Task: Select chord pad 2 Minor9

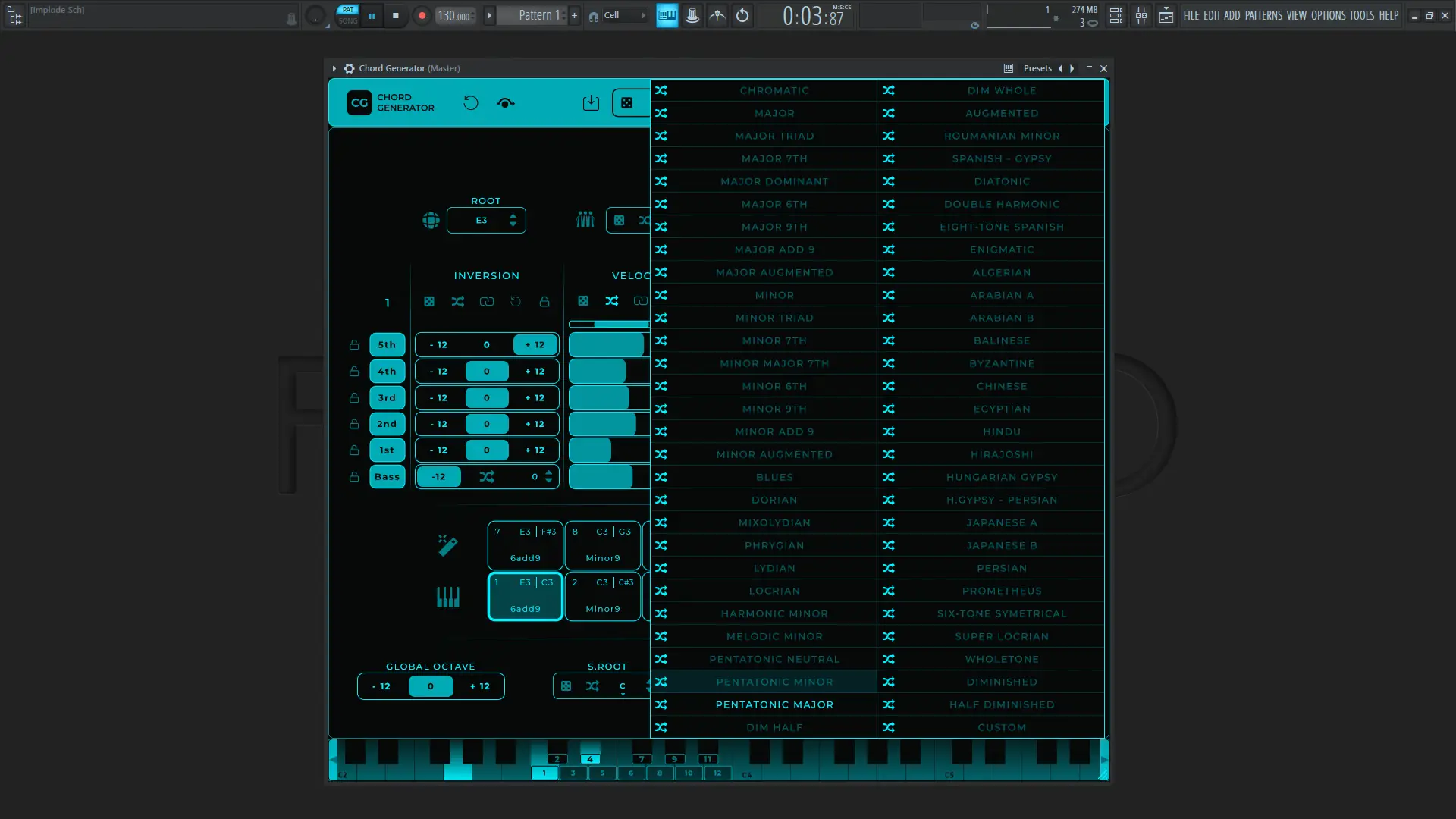Action: point(602,596)
